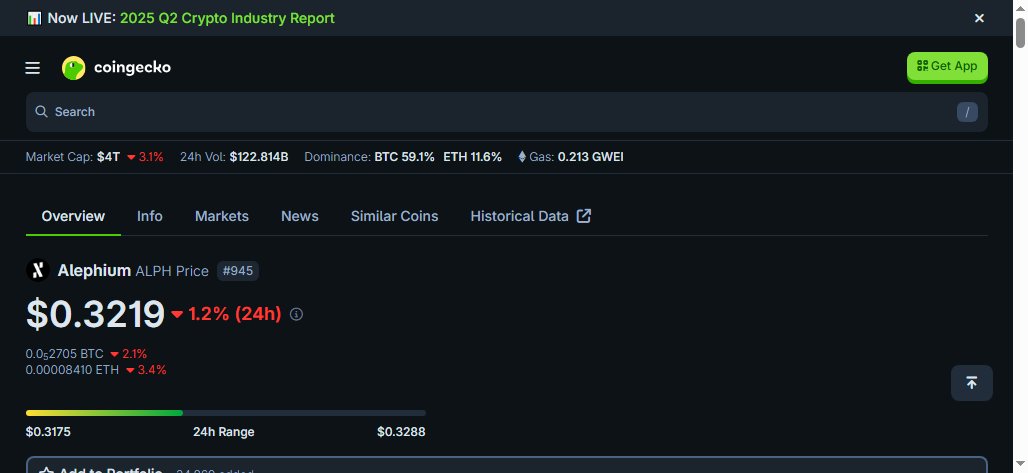
Task: Click the #945 rank badge
Action: (238, 271)
